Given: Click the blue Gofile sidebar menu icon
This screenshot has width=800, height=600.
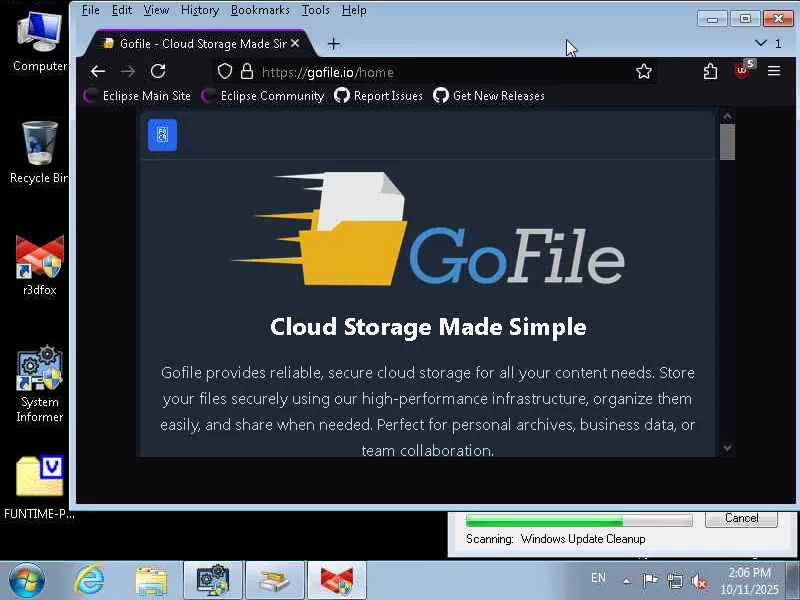Looking at the screenshot, I should (x=162, y=135).
